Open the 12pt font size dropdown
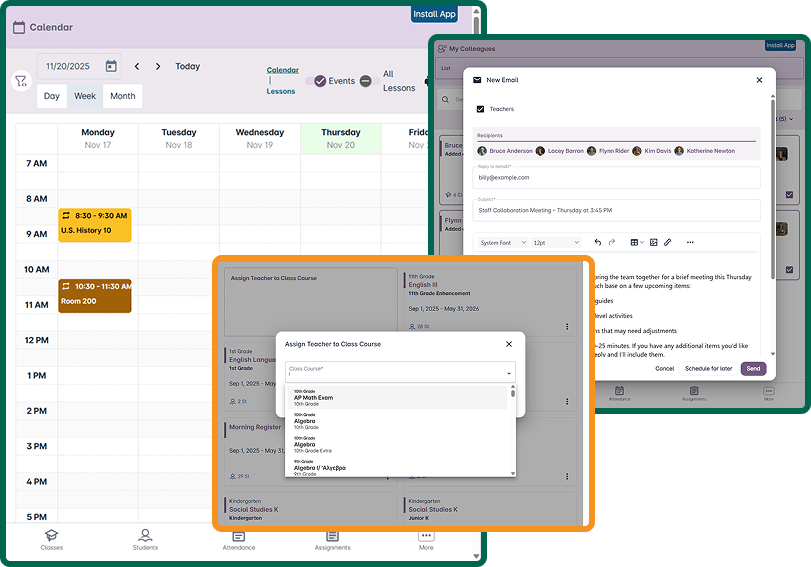Image resolution: width=811 pixels, height=567 pixels. (555, 243)
